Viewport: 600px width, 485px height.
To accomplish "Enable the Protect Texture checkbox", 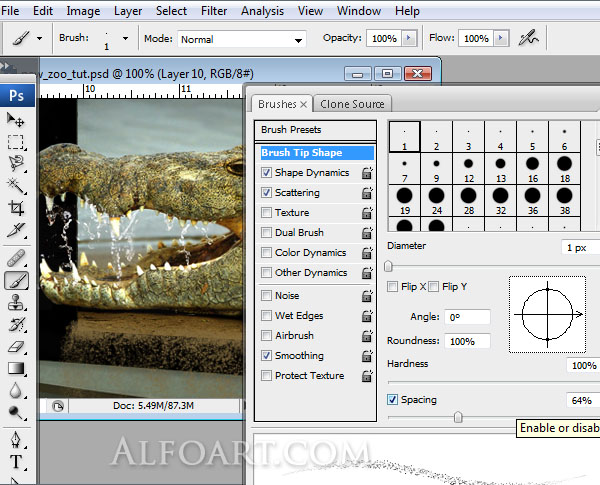I will [x=266, y=376].
